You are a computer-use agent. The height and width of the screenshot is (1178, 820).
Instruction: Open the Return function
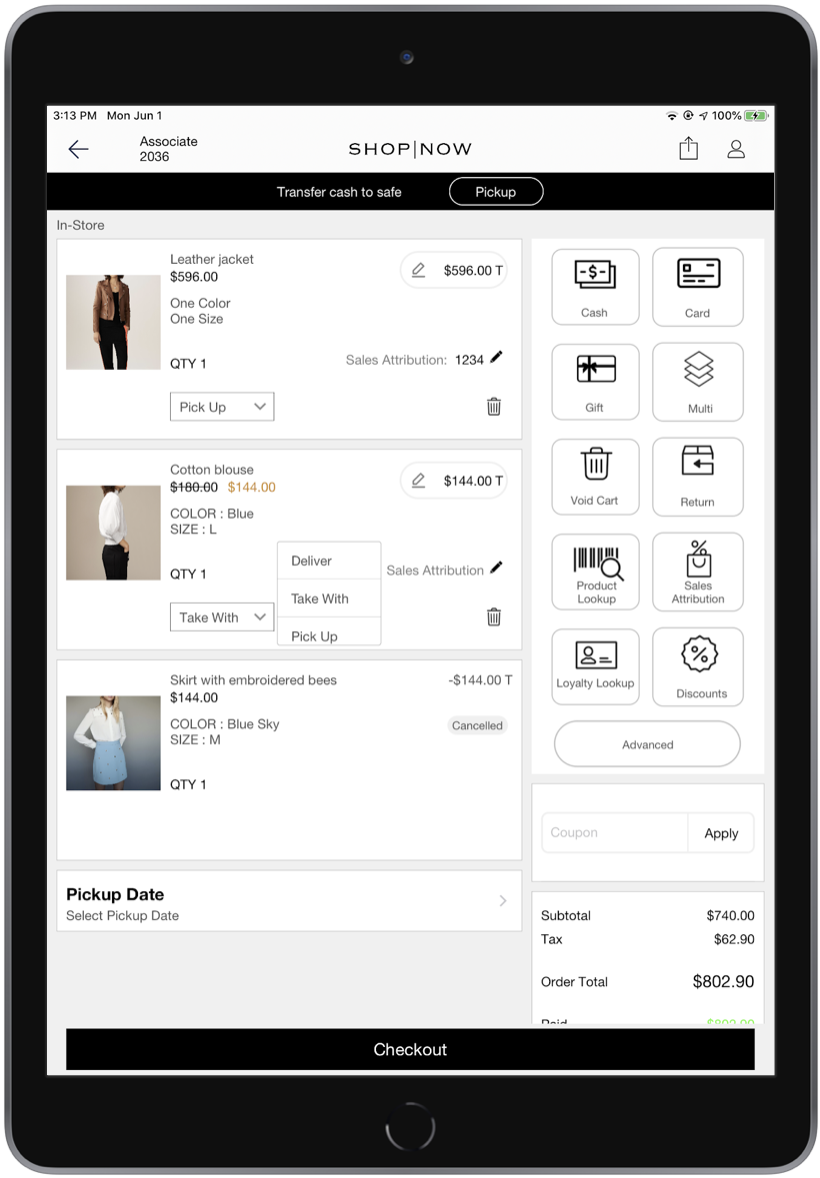697,476
